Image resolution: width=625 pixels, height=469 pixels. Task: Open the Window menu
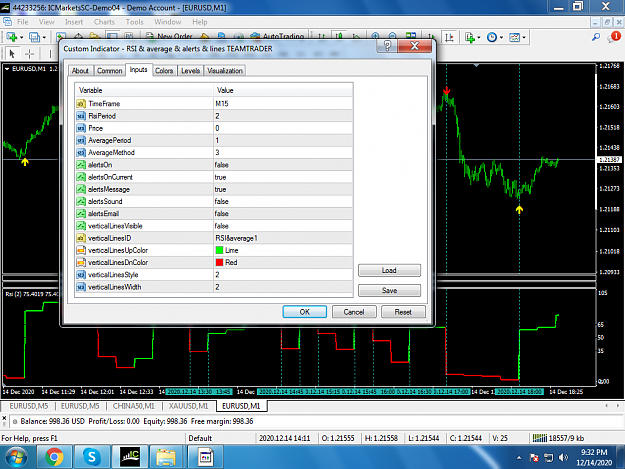pyautogui.click(x=167, y=22)
